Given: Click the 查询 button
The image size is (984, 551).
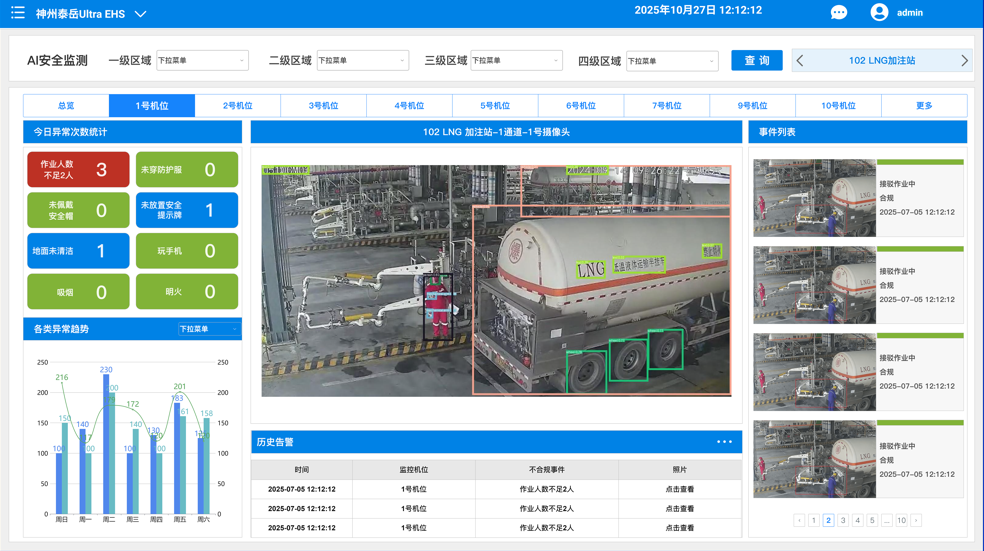Looking at the screenshot, I should pos(756,61).
